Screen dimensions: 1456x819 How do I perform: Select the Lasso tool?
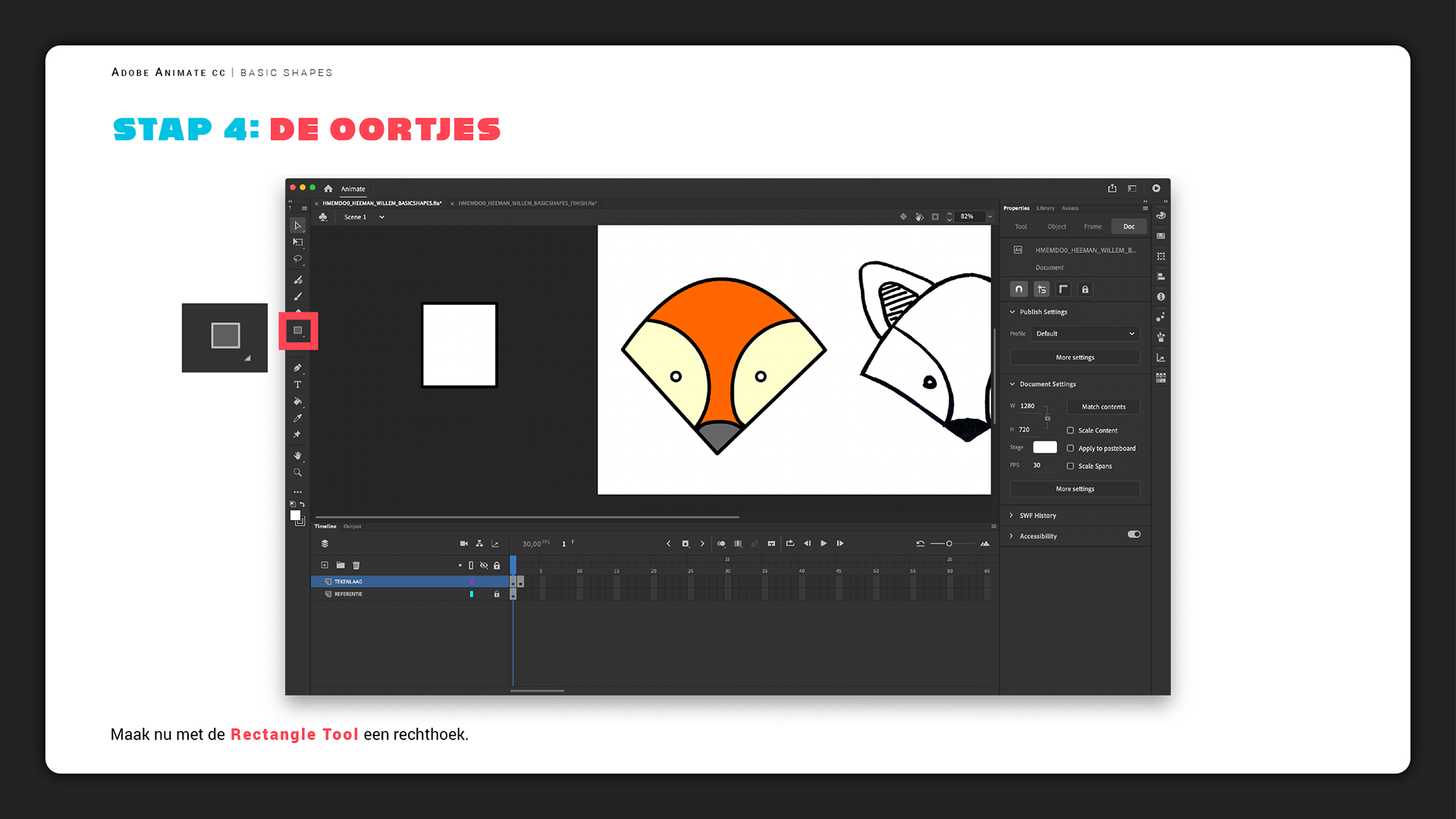tap(297, 259)
